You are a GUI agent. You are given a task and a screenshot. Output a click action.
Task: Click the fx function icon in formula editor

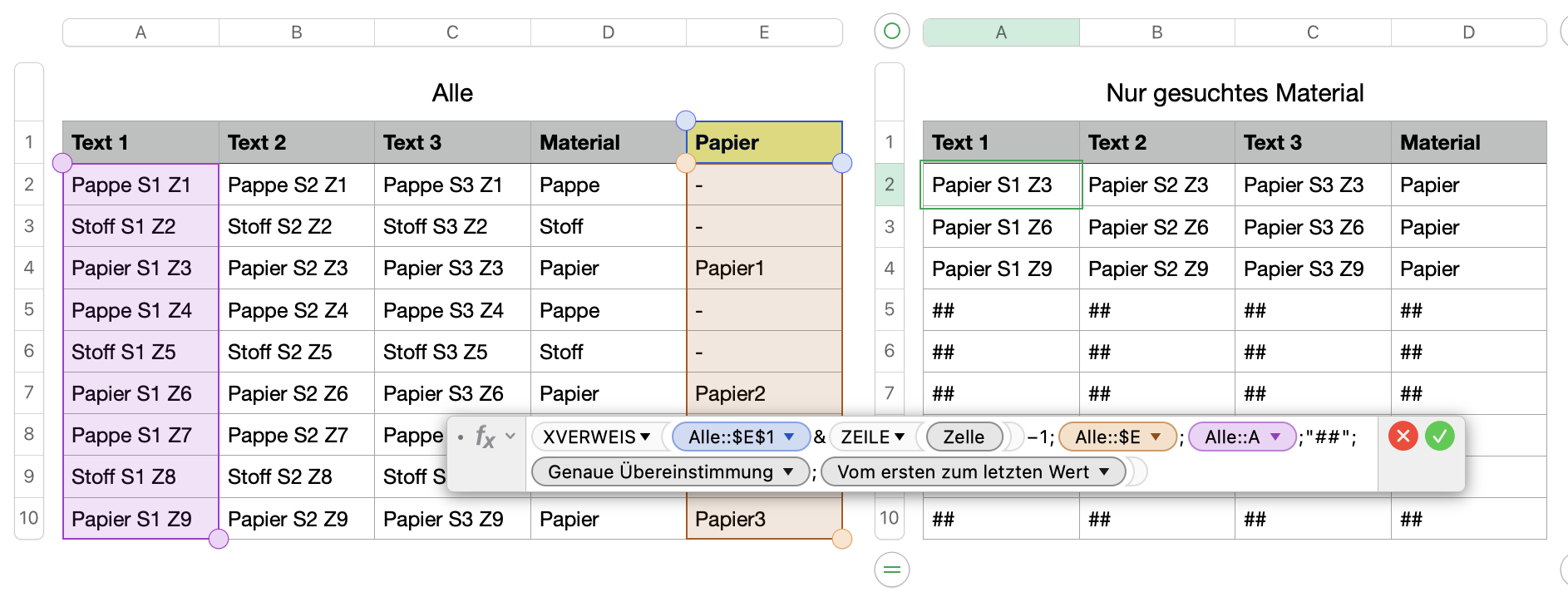(485, 436)
